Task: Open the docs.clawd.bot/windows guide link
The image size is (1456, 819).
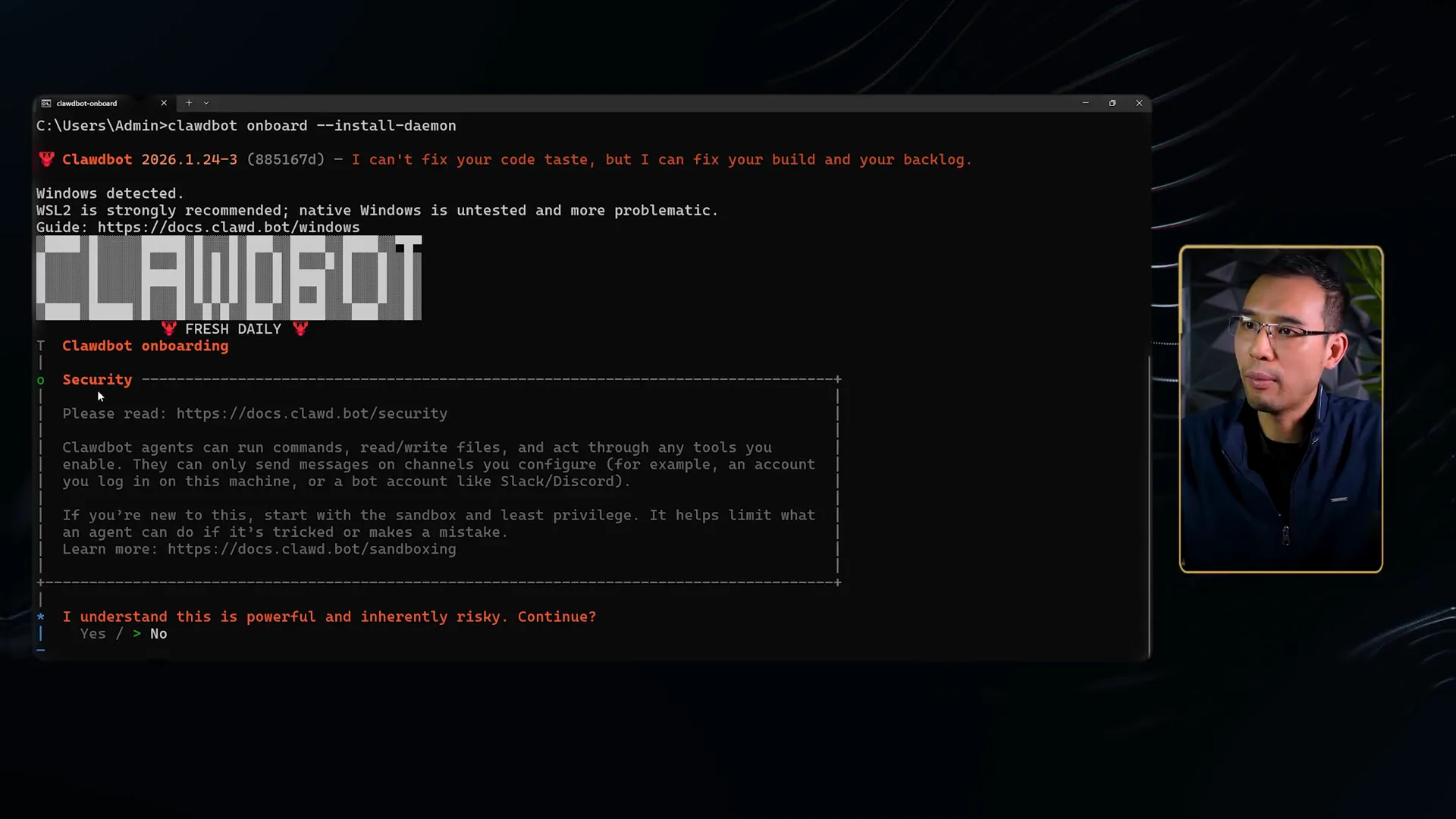Action: [228, 227]
